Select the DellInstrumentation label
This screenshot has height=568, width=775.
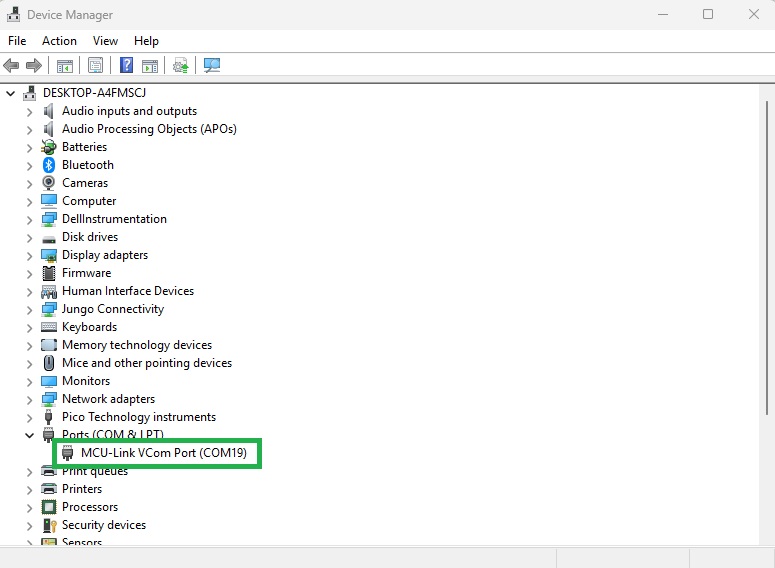(114, 218)
